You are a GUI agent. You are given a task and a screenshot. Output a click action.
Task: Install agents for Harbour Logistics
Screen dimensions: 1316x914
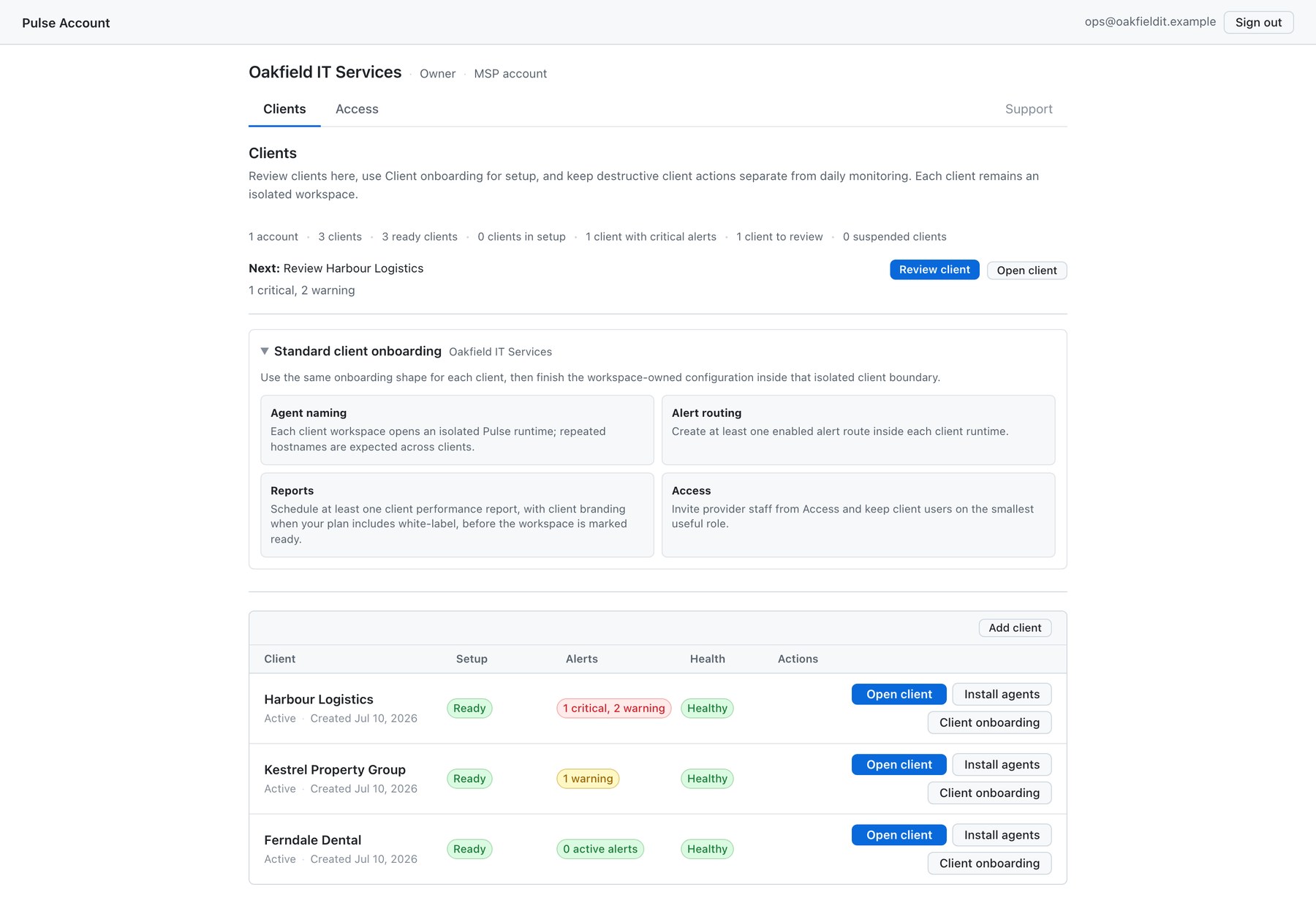click(1002, 695)
